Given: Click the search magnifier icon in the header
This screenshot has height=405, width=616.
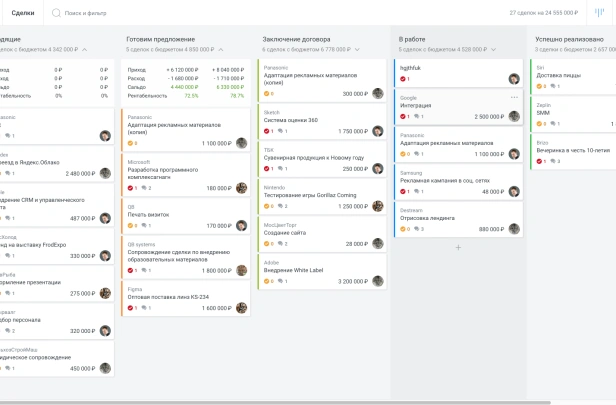Looking at the screenshot, I should (x=56, y=13).
